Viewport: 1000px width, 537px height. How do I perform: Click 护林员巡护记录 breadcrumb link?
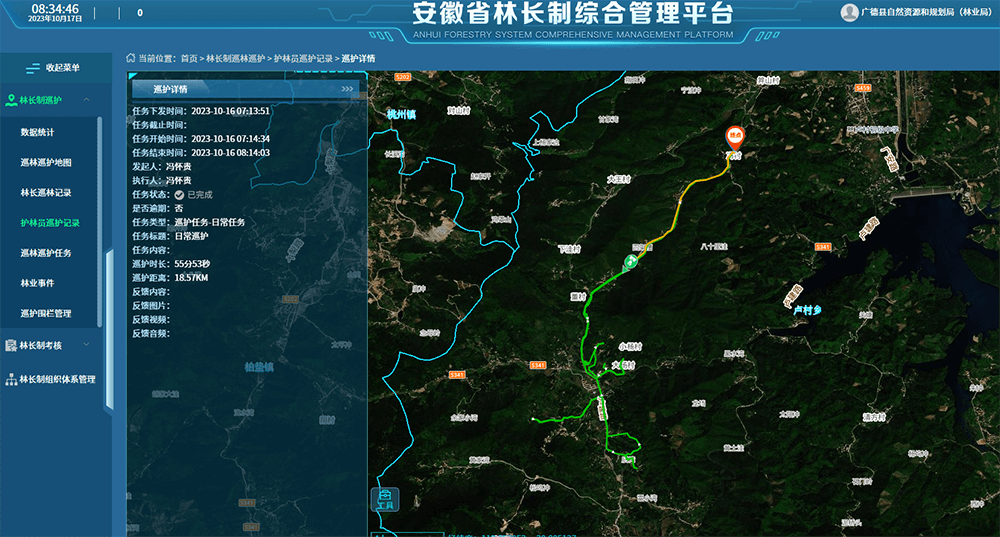303,59
